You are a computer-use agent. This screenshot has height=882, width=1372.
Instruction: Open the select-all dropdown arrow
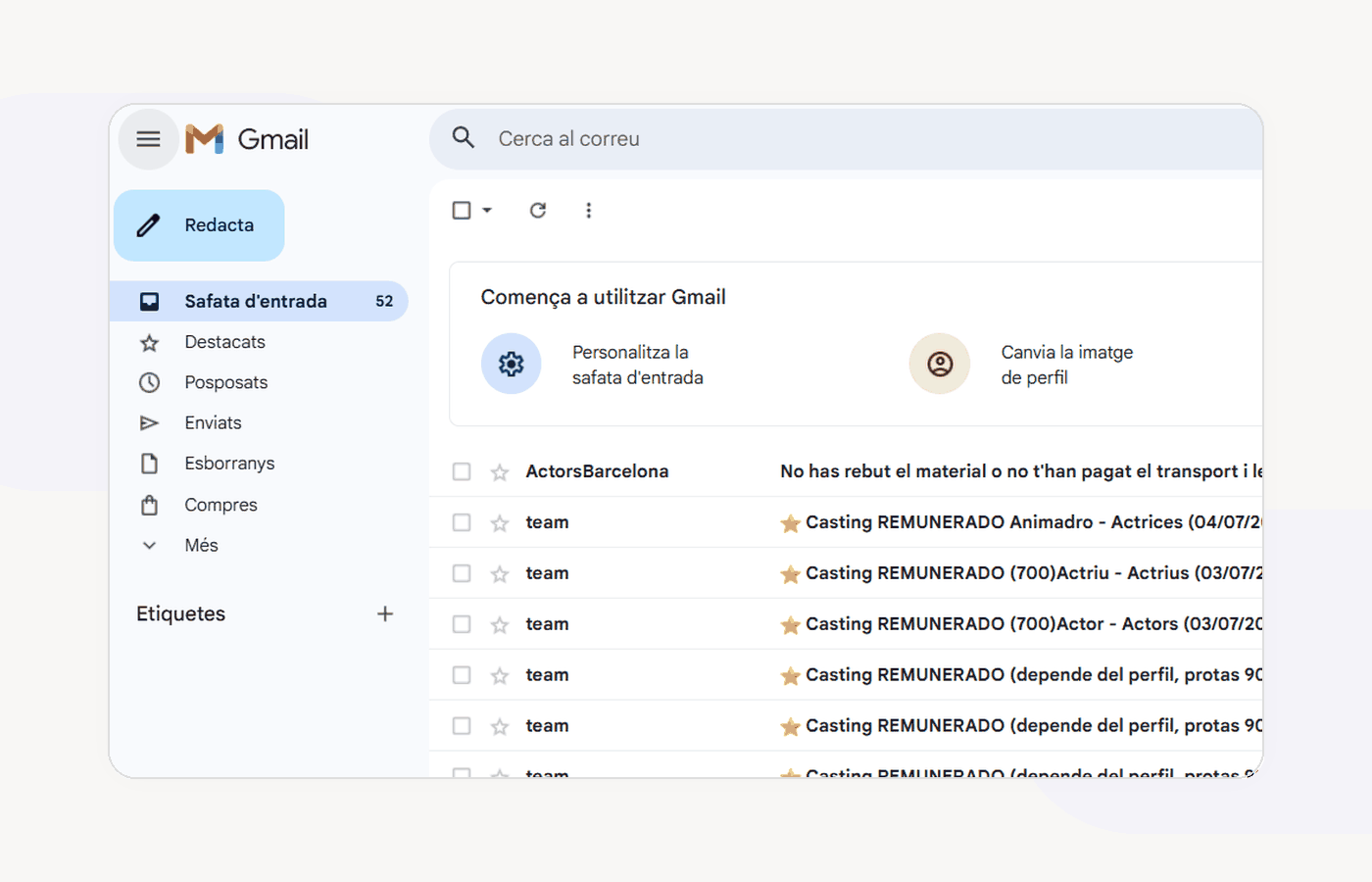pyautogui.click(x=487, y=210)
